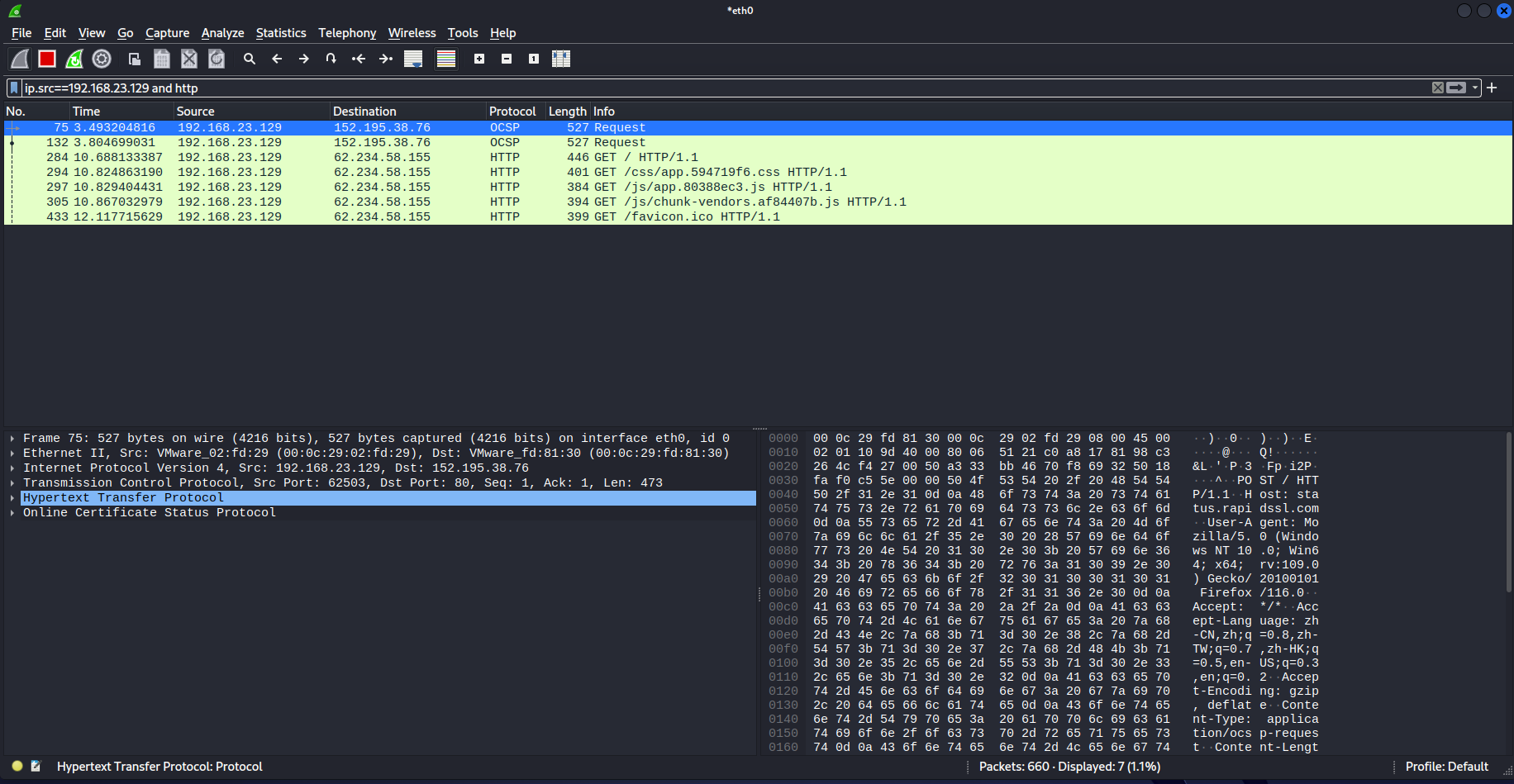This screenshot has height=784, width=1514.
Task: Click resize columns to fit icon
Action: 561,59
